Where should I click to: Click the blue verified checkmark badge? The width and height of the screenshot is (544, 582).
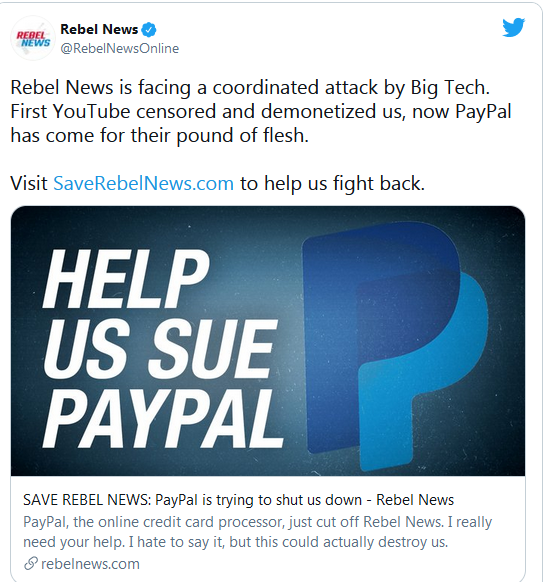point(149,30)
